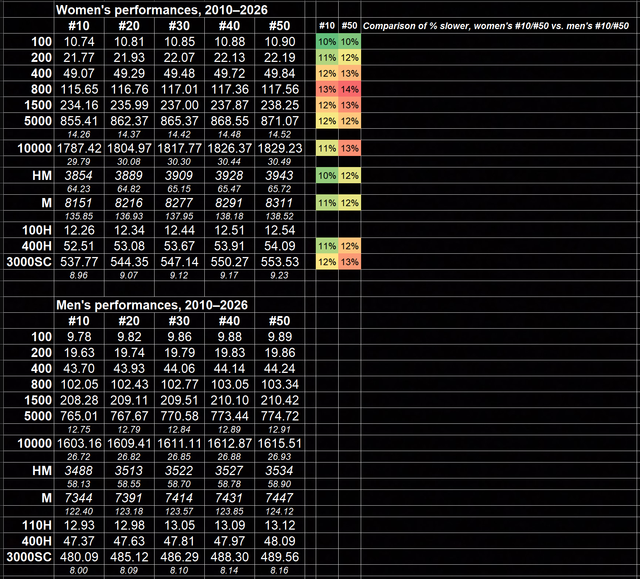Select the 100H cell containing 12.26
The image size is (640, 579).
[79, 230]
